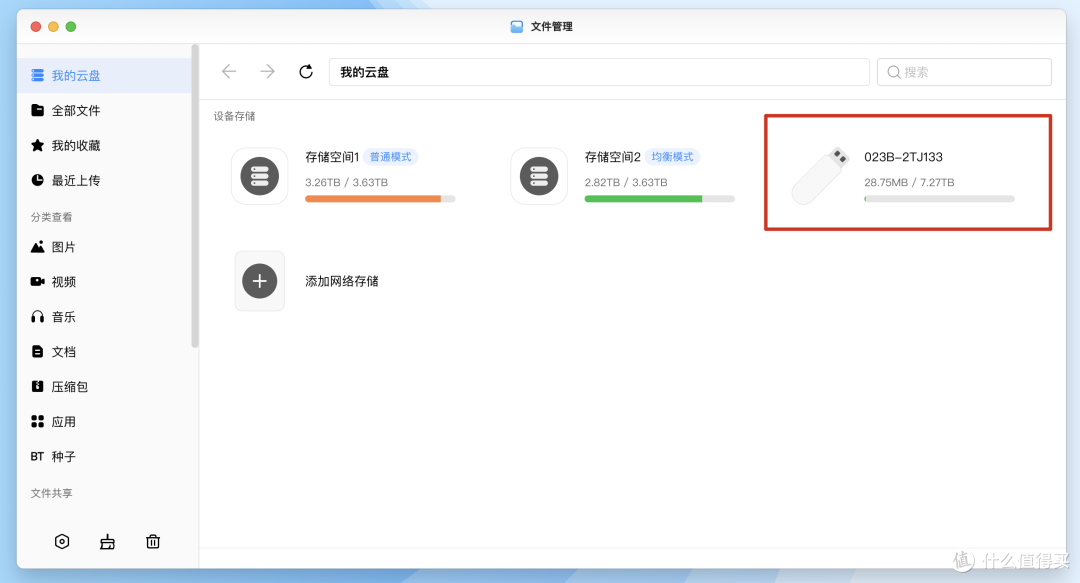Click the 文件管理 title bar icon

(517, 27)
